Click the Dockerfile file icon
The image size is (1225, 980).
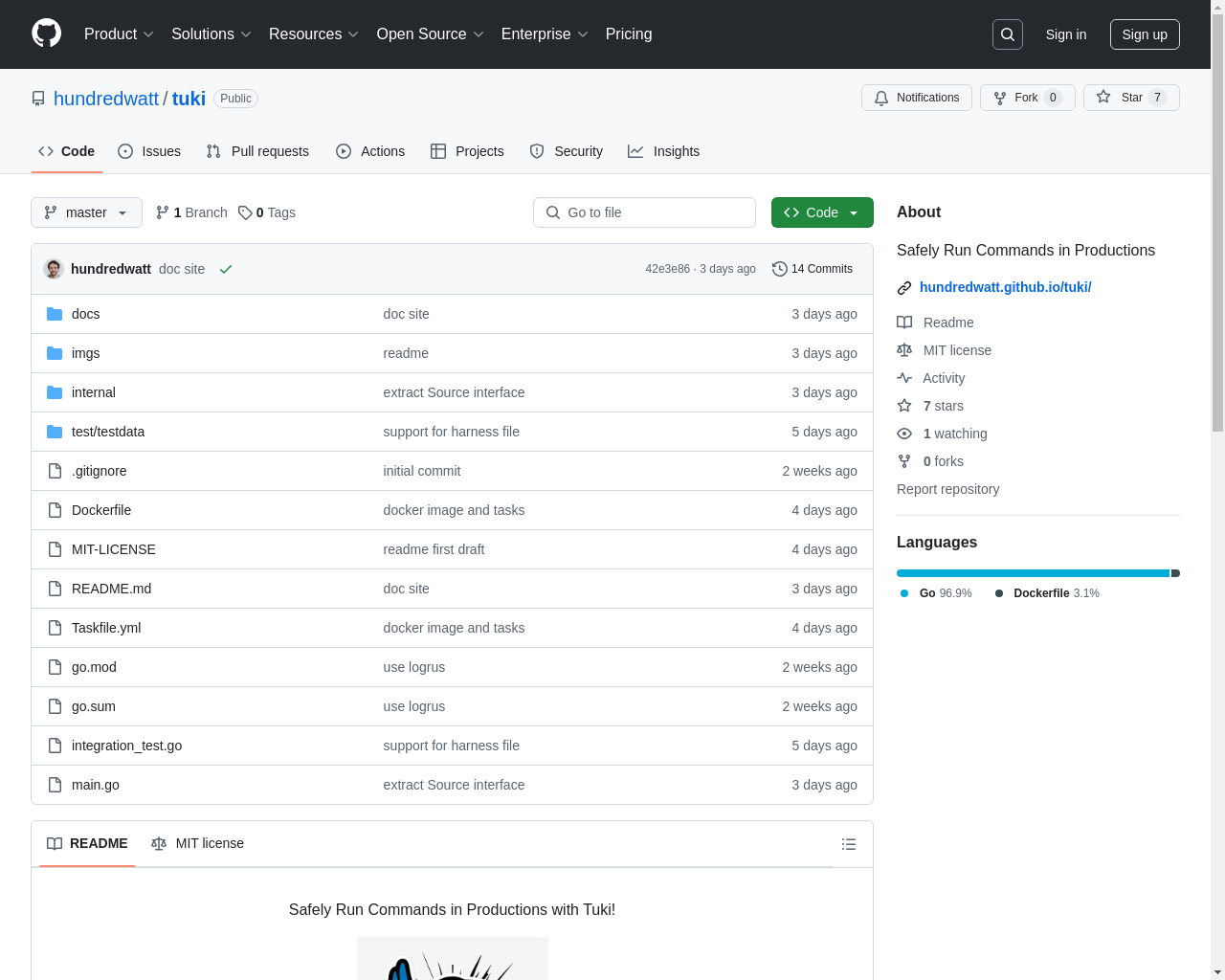coord(55,510)
